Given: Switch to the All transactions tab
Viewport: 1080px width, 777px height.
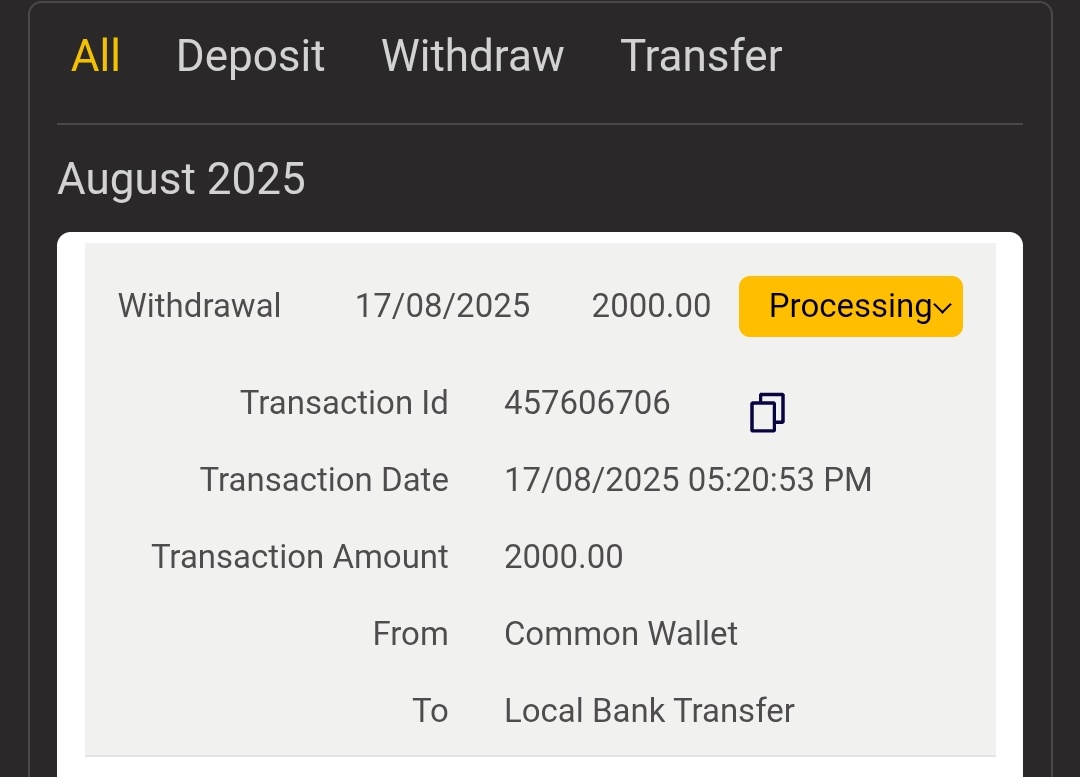Looking at the screenshot, I should 96,56.
